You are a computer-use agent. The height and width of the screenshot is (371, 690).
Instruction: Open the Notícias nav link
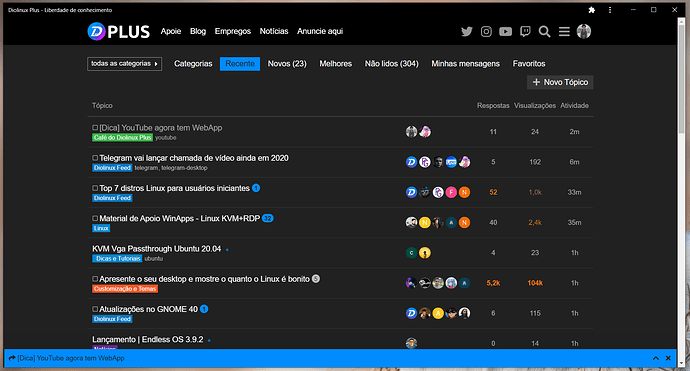(x=274, y=31)
